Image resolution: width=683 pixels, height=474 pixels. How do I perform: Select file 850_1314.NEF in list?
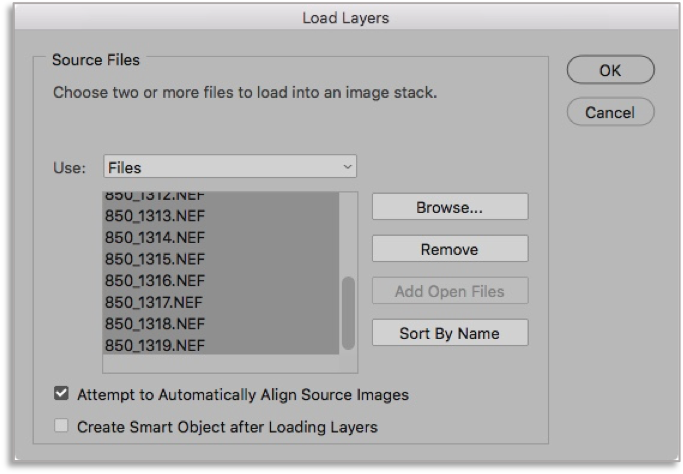tap(154, 237)
